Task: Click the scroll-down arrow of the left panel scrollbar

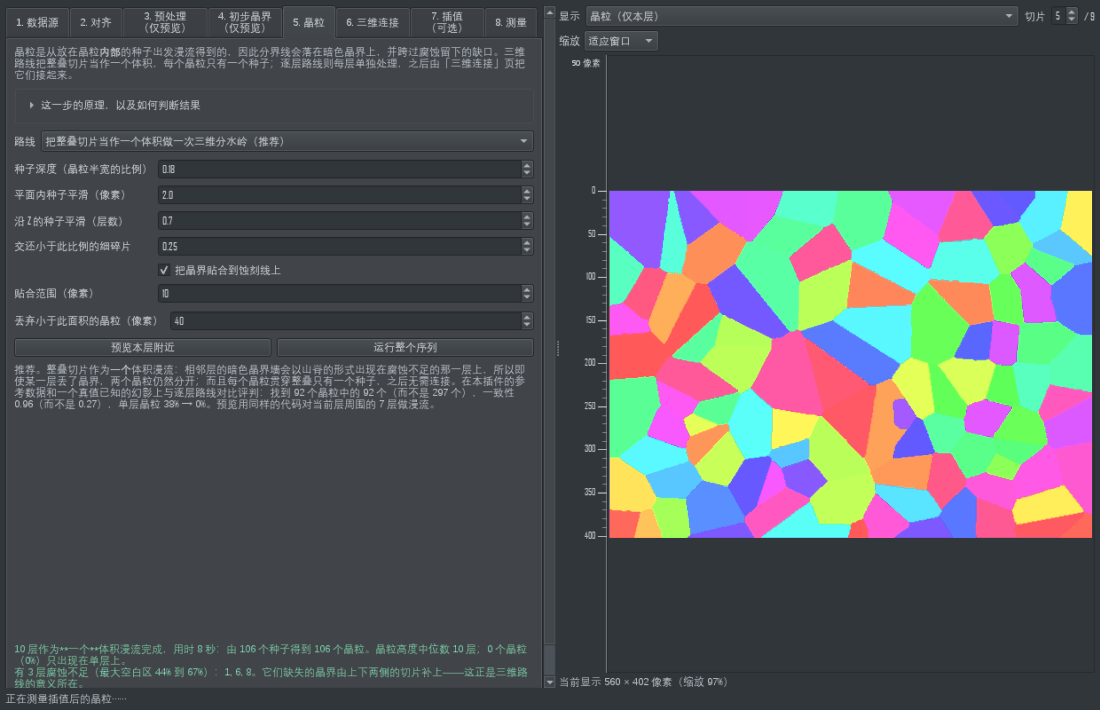Action: click(549, 682)
